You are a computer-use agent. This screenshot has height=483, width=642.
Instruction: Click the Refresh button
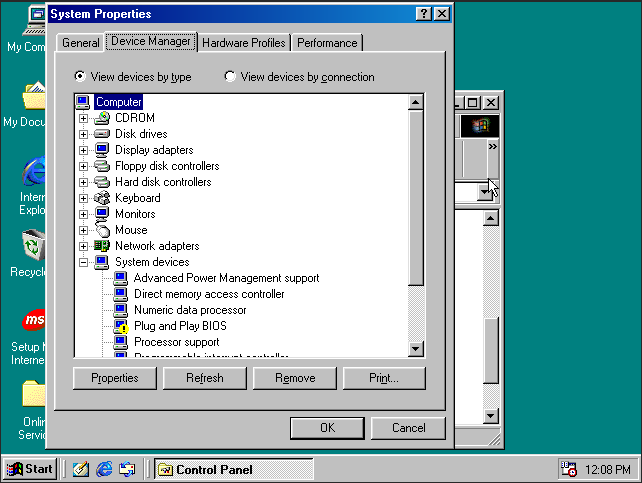pyautogui.click(x=204, y=378)
